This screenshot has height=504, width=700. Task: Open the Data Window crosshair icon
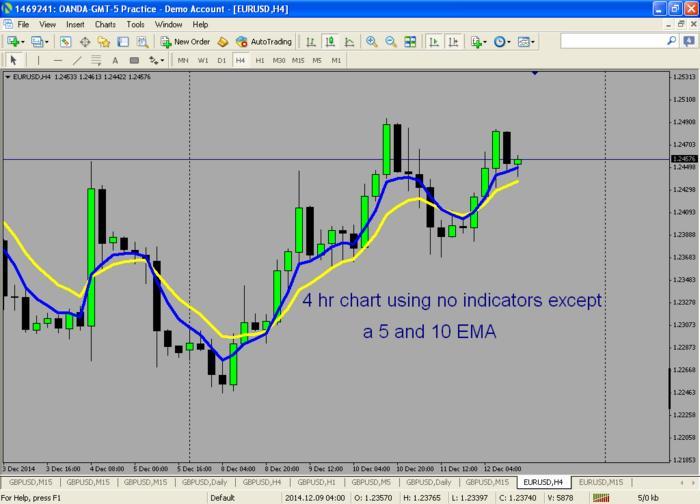(85, 42)
